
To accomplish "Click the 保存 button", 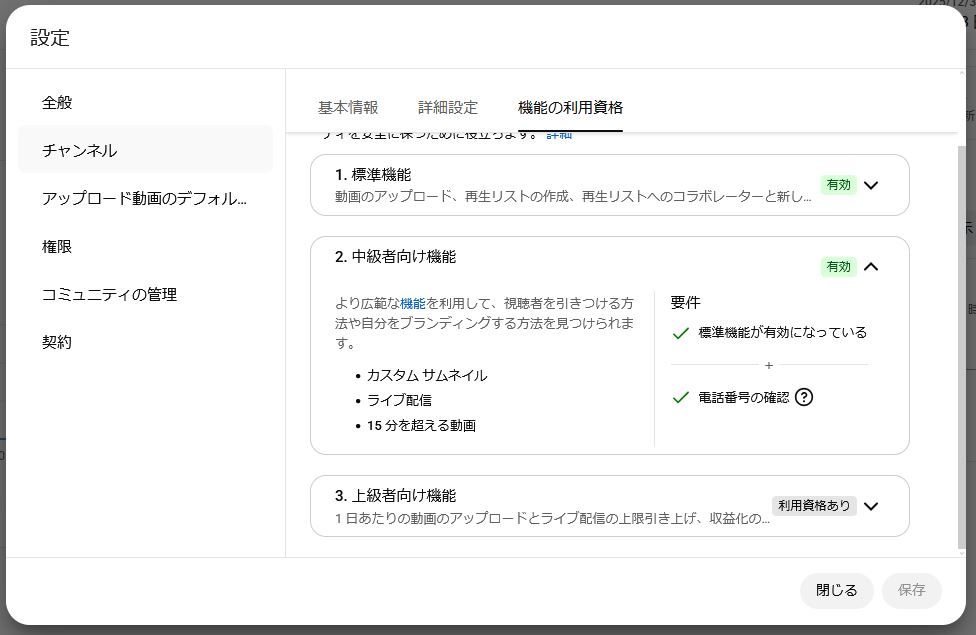I will tap(911, 590).
